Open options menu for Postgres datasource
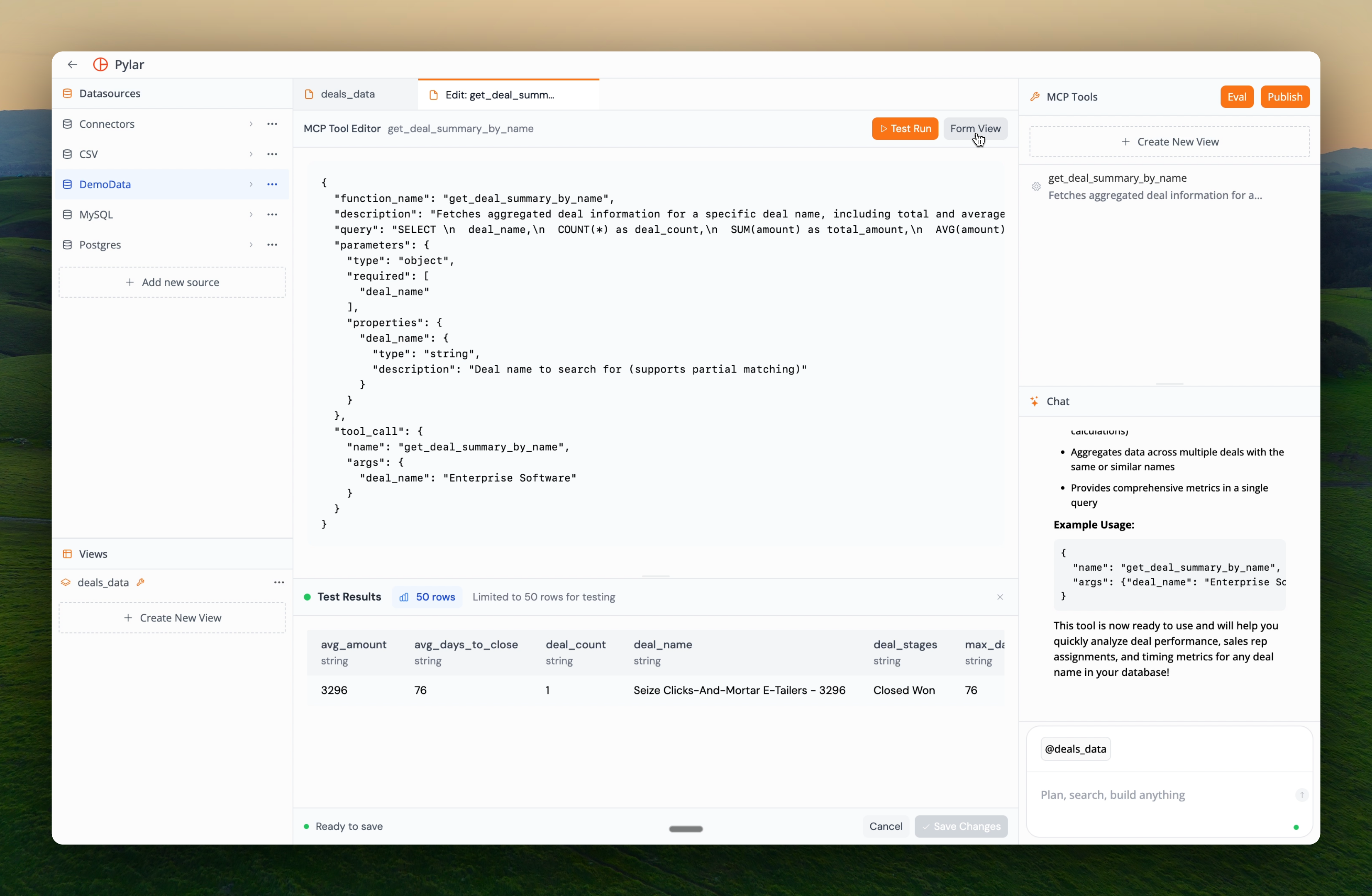This screenshot has width=1372, height=896. (272, 244)
